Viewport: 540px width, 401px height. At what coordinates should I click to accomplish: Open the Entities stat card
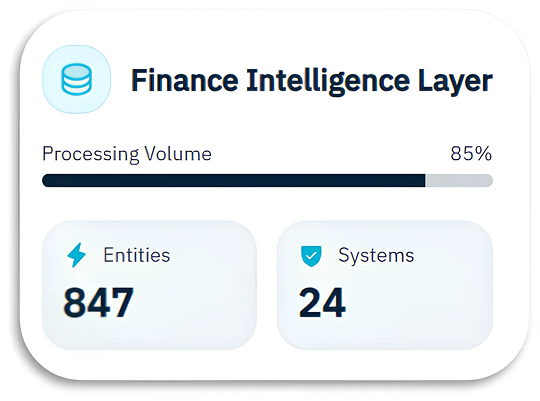(x=149, y=285)
